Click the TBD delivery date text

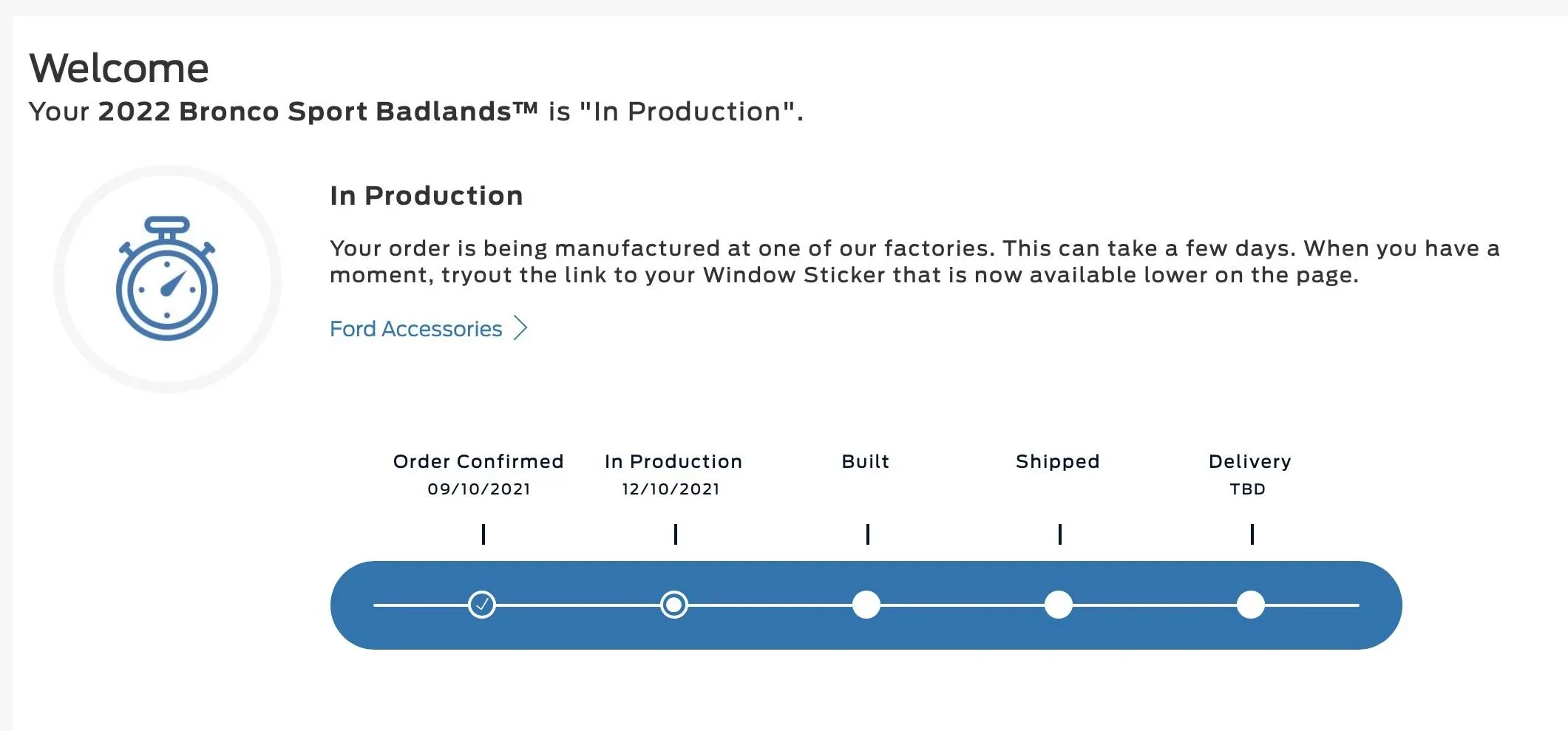tap(1248, 489)
